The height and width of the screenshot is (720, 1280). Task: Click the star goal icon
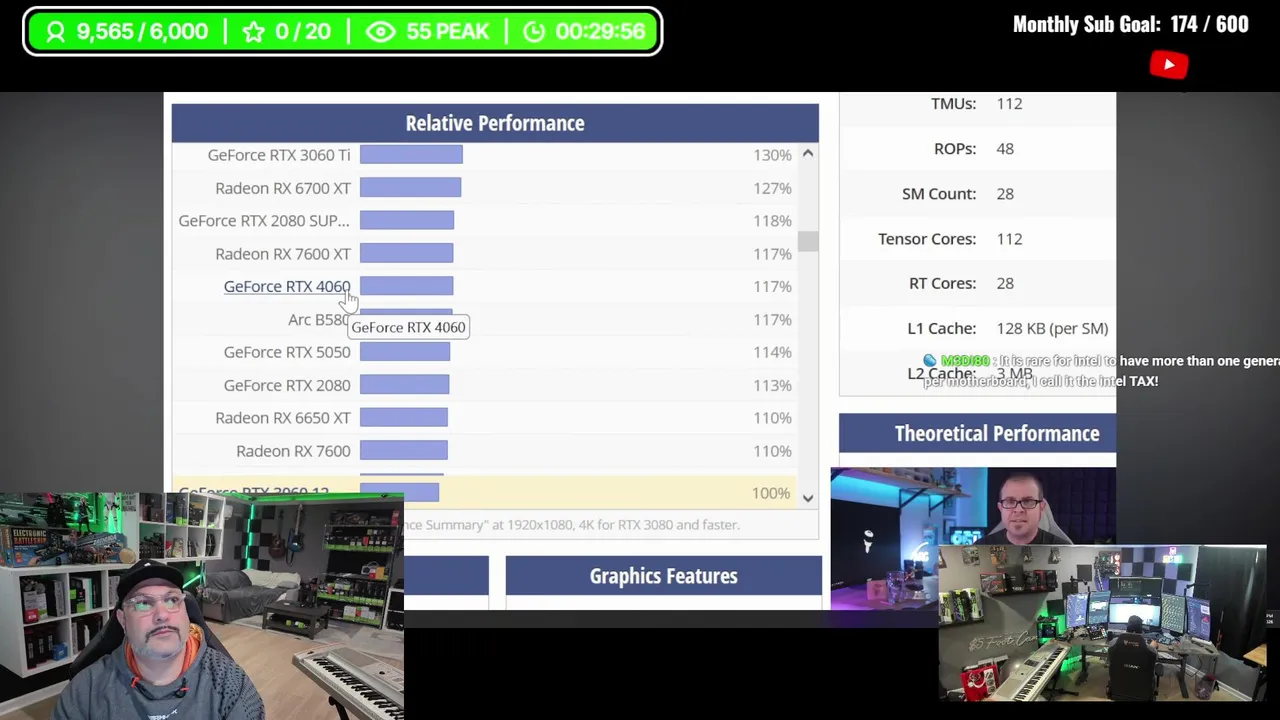tap(254, 32)
